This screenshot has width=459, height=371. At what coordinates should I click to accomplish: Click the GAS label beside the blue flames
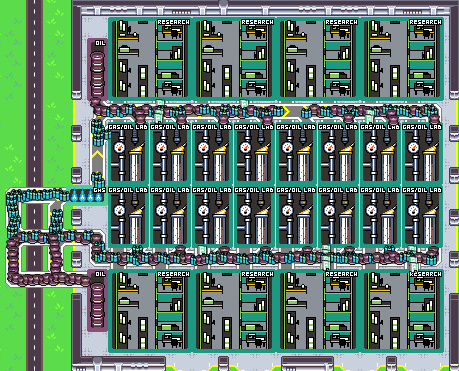point(99,190)
